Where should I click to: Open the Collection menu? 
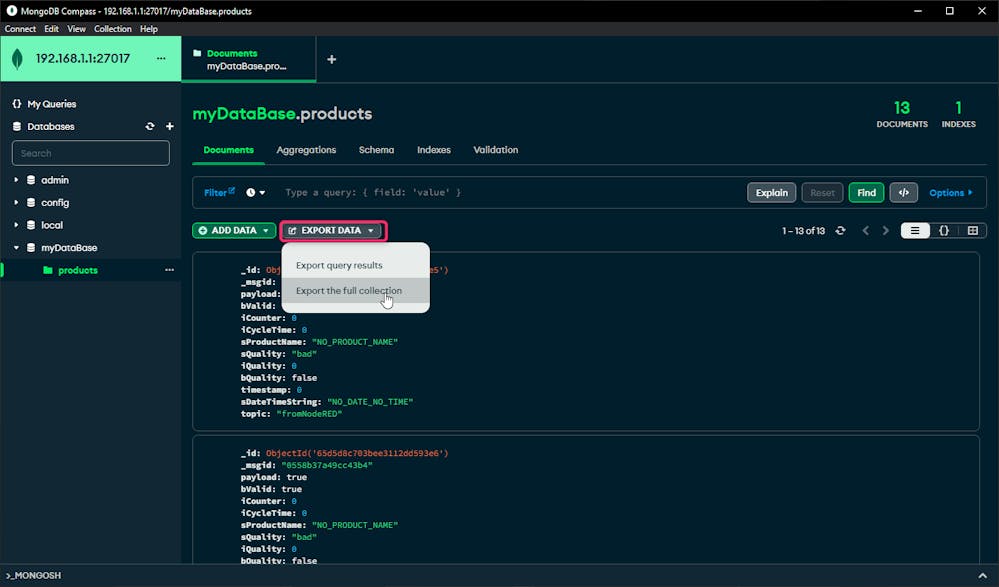(113, 29)
